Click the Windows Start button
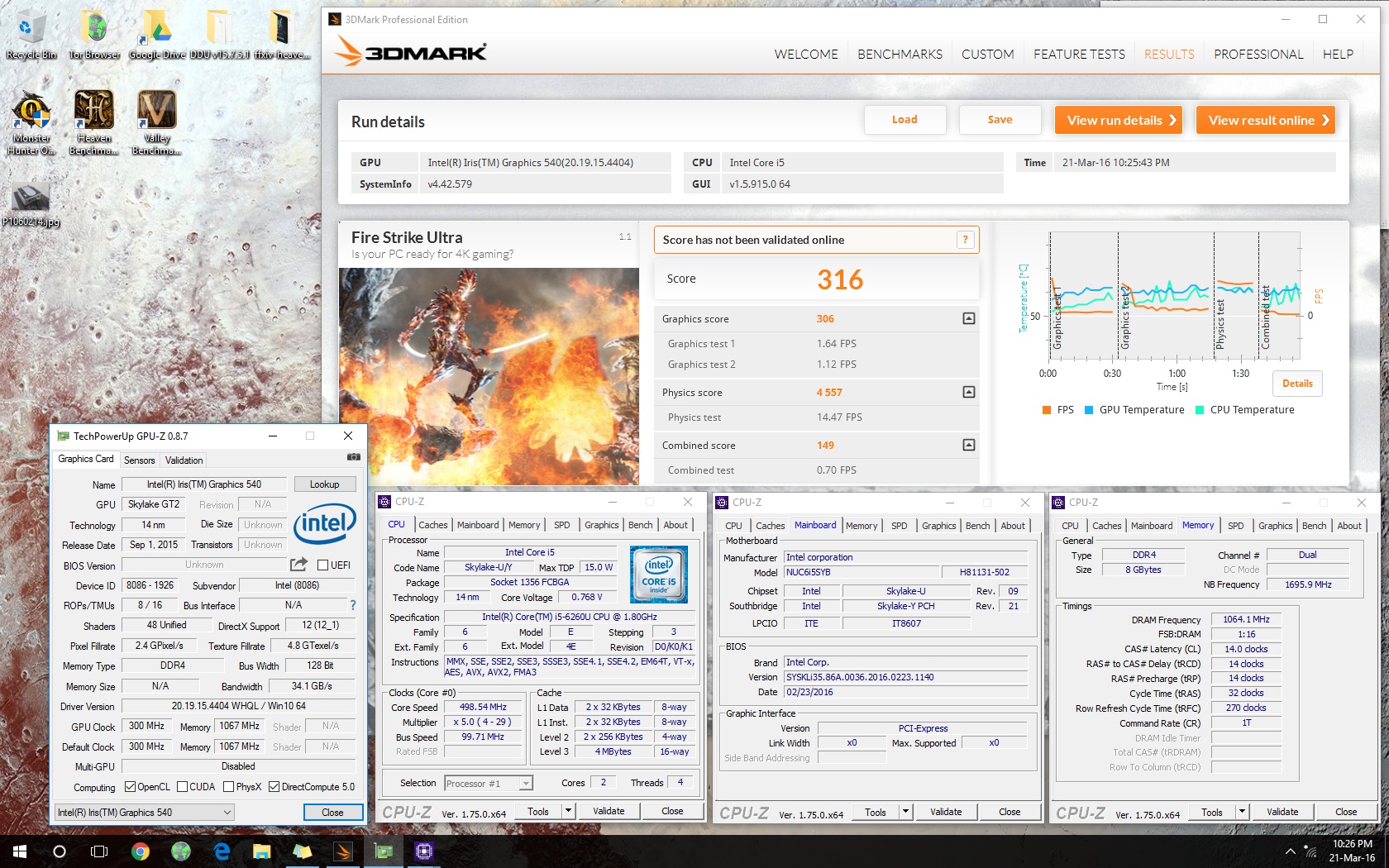 point(20,851)
